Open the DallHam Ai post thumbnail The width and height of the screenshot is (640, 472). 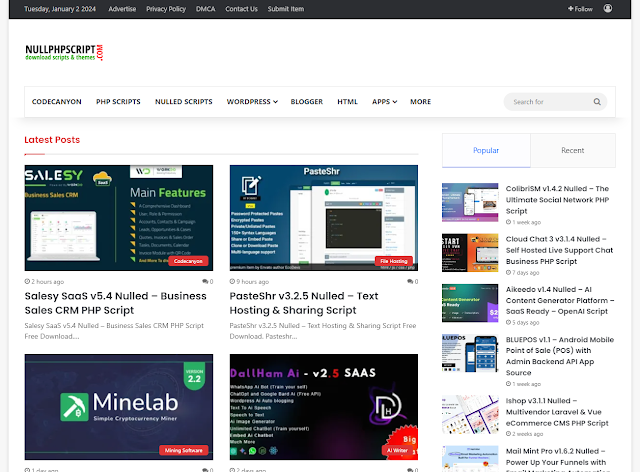tap(324, 407)
